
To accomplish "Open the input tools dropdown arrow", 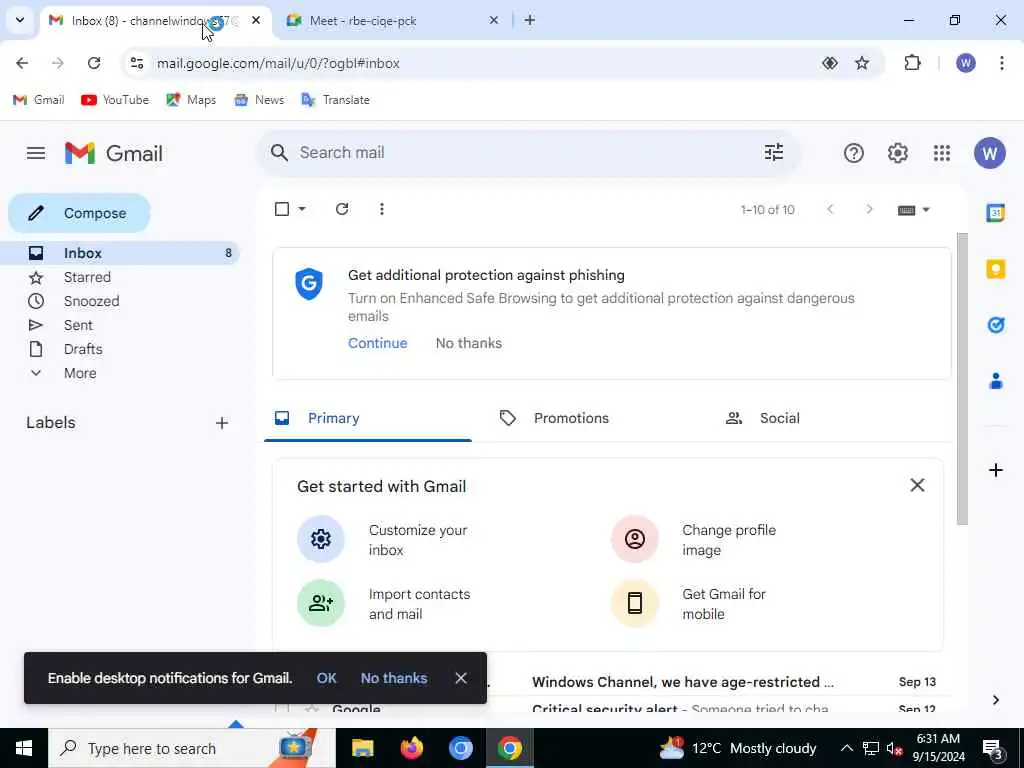I will pyautogui.click(x=925, y=210).
